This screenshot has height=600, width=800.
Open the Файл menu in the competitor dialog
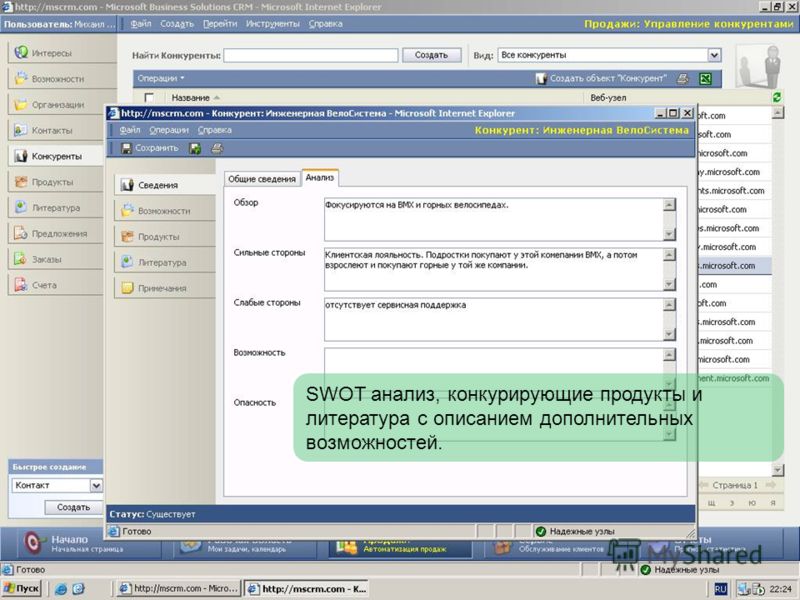(x=130, y=130)
